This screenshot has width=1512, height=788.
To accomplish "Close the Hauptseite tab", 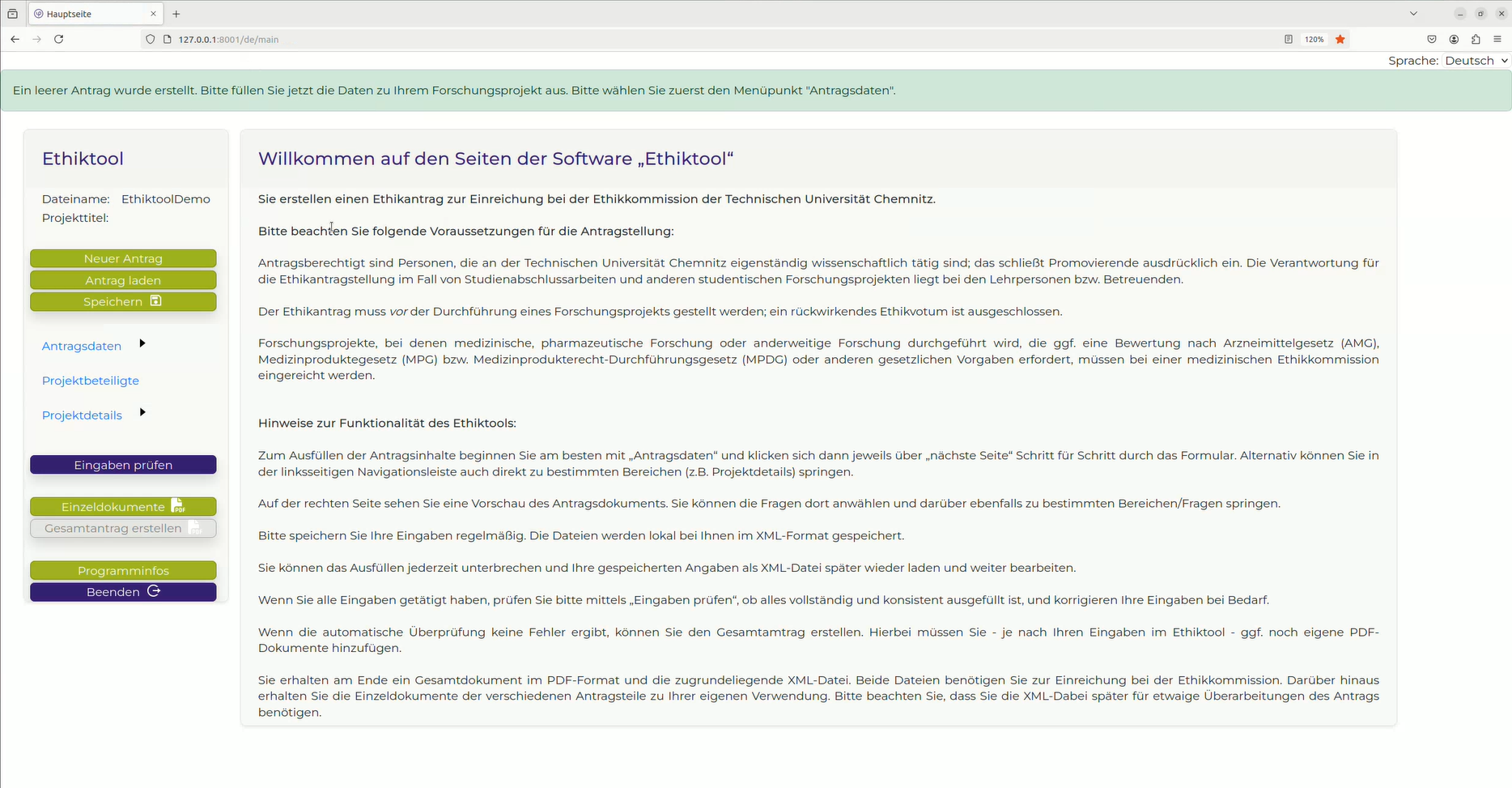I will pyautogui.click(x=154, y=14).
